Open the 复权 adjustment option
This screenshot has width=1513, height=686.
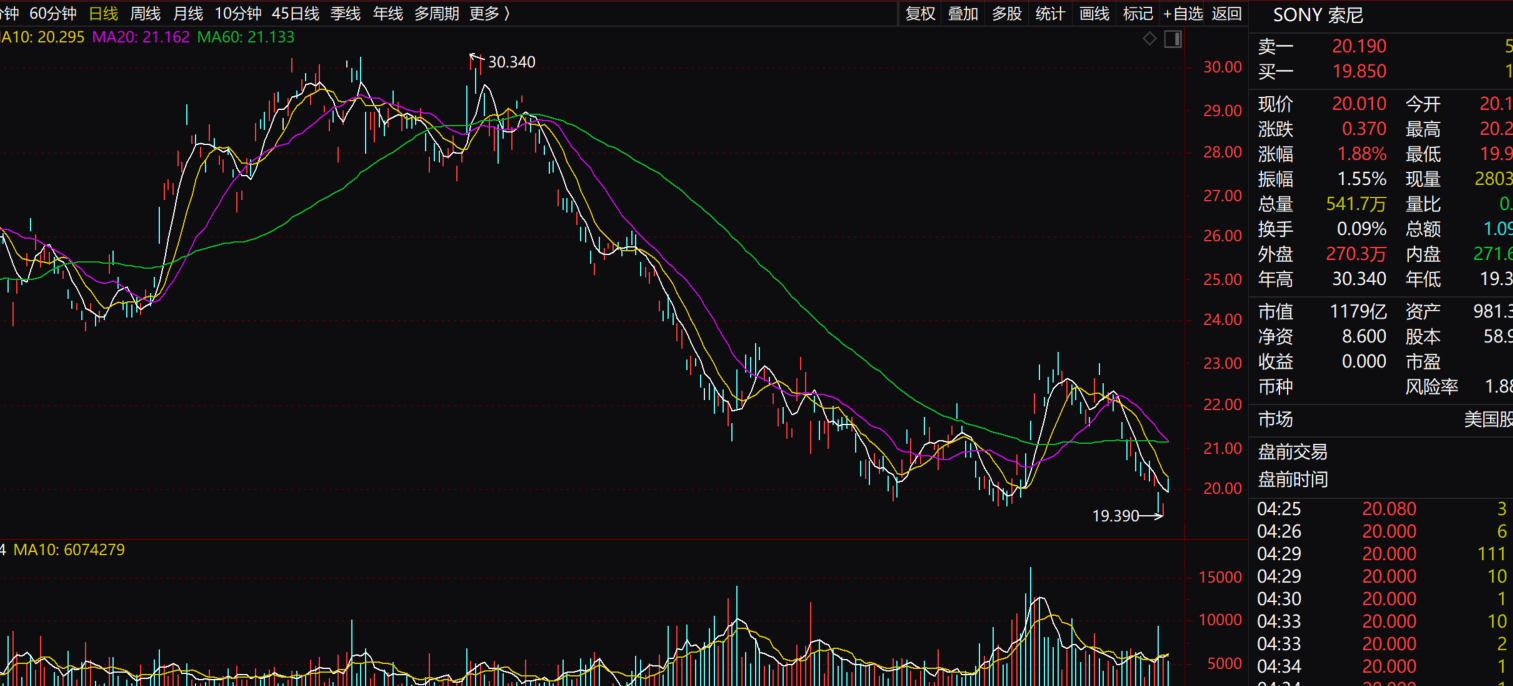pos(920,13)
